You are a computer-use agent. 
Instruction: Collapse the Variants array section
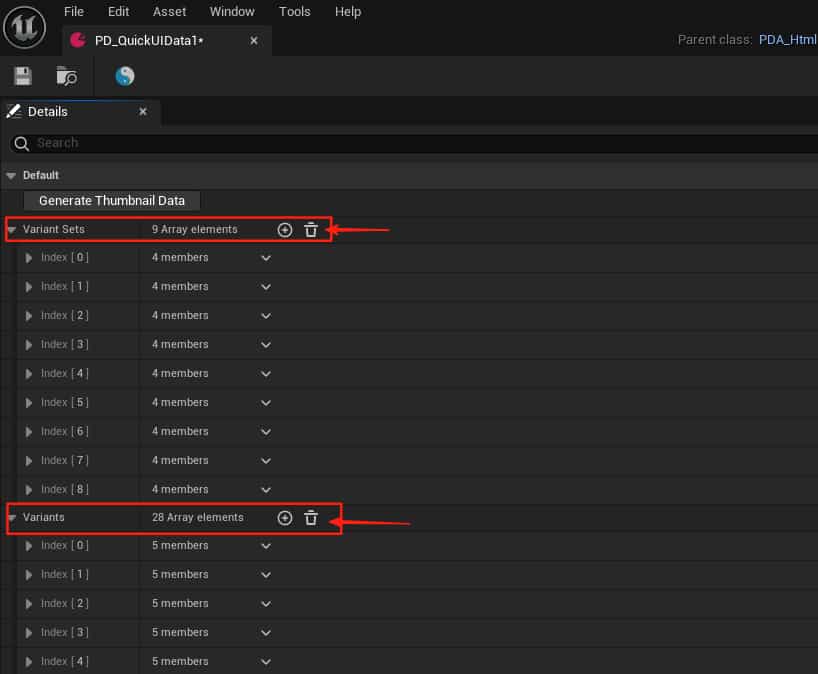coord(12,517)
